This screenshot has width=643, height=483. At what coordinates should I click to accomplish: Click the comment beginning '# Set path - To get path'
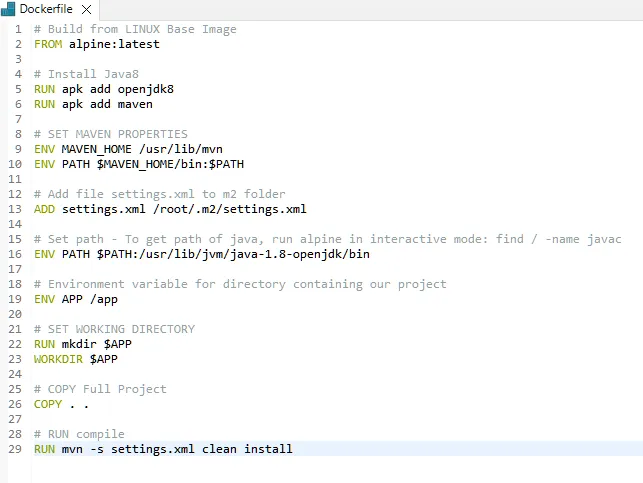click(328, 239)
